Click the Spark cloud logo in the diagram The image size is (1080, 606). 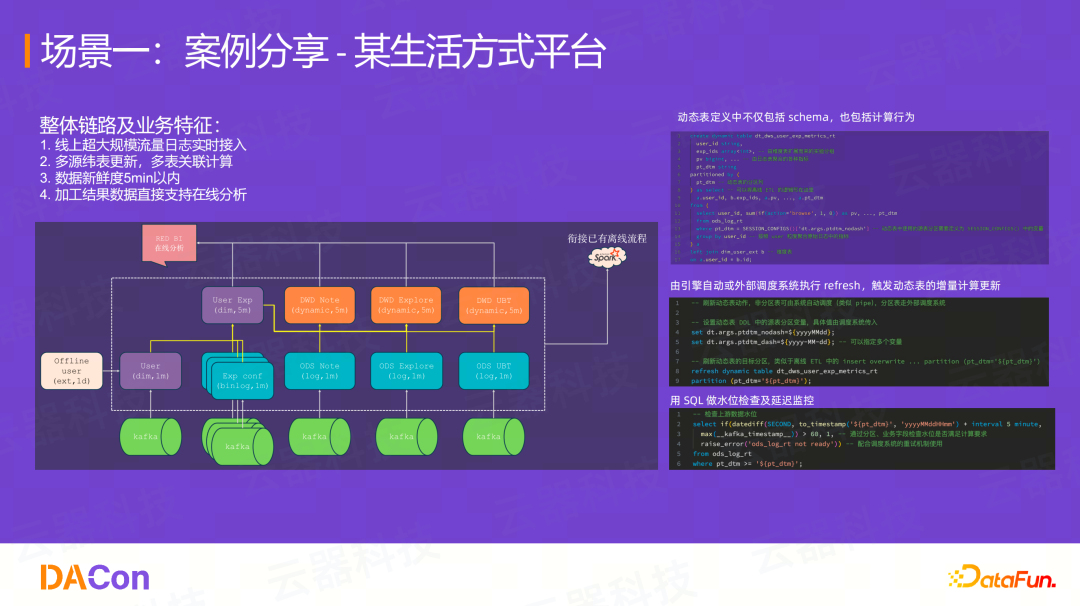click(607, 257)
